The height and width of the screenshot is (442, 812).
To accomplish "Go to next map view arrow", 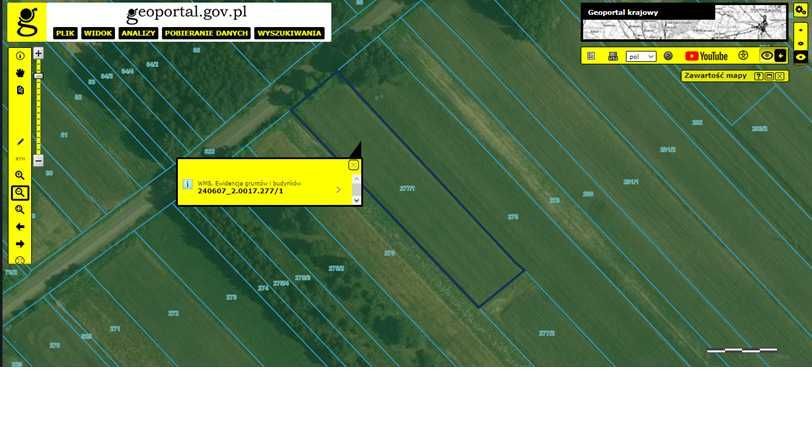I will pyautogui.click(x=20, y=244).
